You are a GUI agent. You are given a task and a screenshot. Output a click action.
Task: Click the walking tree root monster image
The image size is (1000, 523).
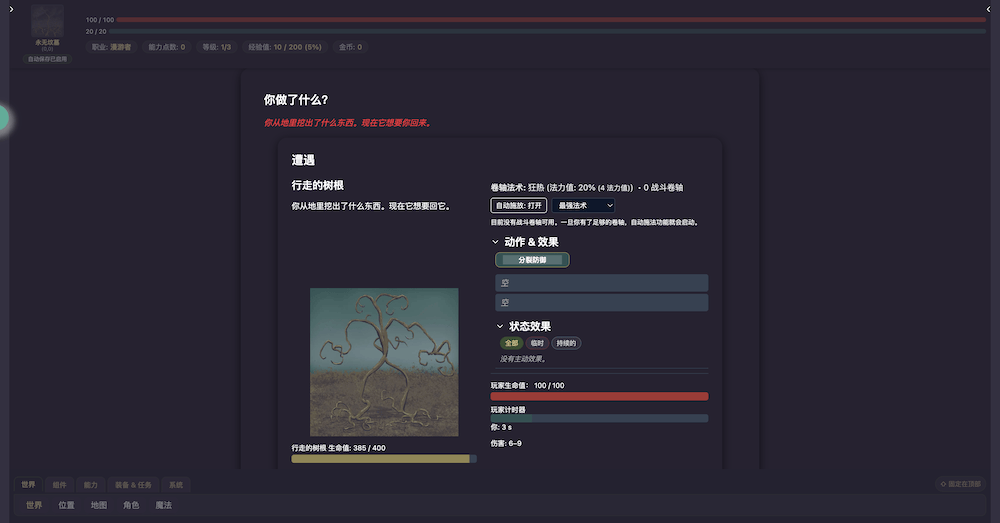(x=384, y=362)
